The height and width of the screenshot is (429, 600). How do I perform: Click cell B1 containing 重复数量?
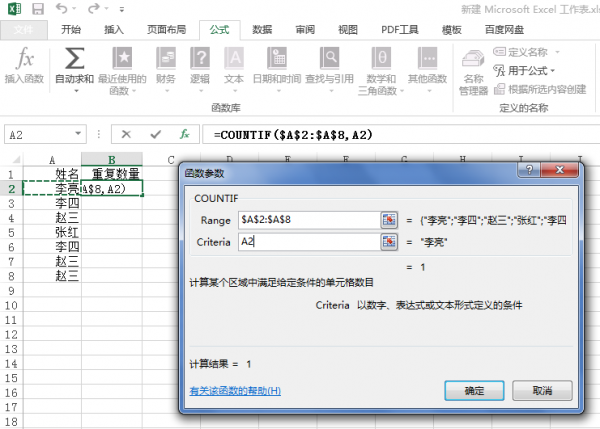click(112, 174)
